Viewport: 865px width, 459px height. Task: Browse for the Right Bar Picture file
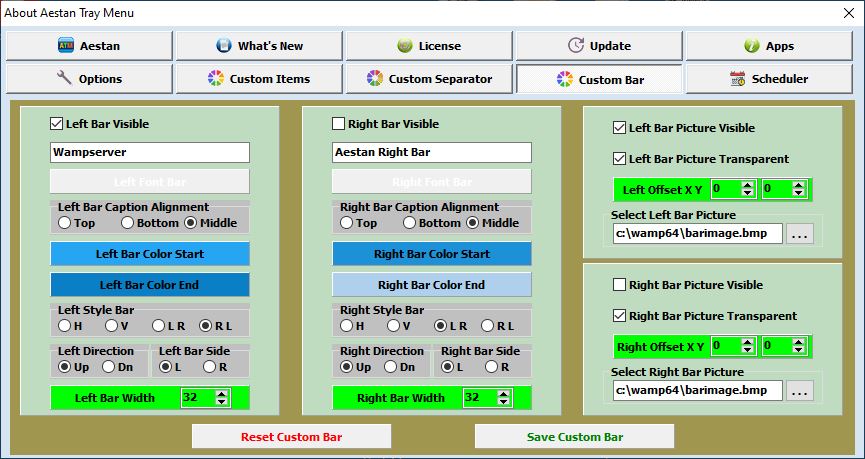[800, 391]
